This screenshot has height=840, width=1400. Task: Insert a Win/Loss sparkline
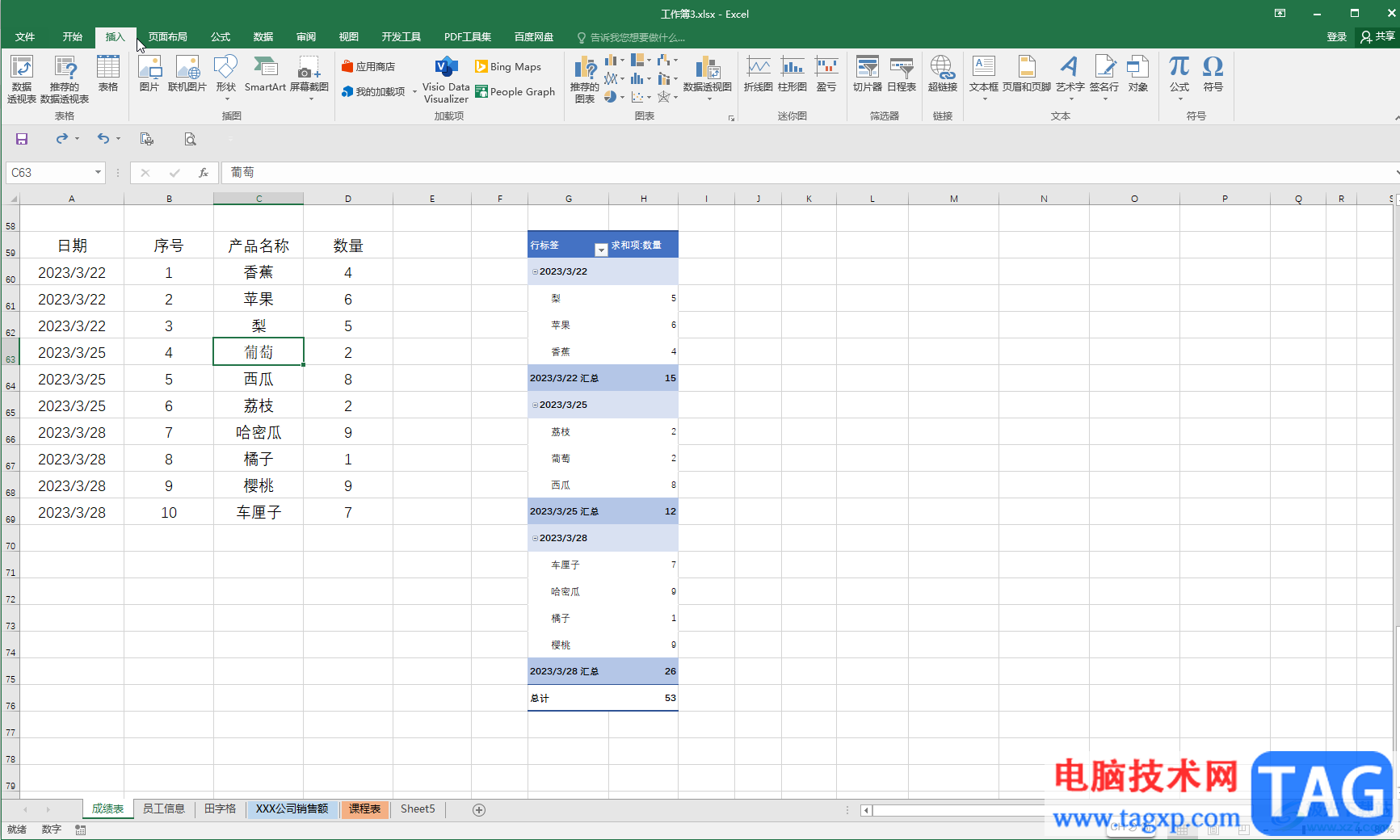coord(826,73)
